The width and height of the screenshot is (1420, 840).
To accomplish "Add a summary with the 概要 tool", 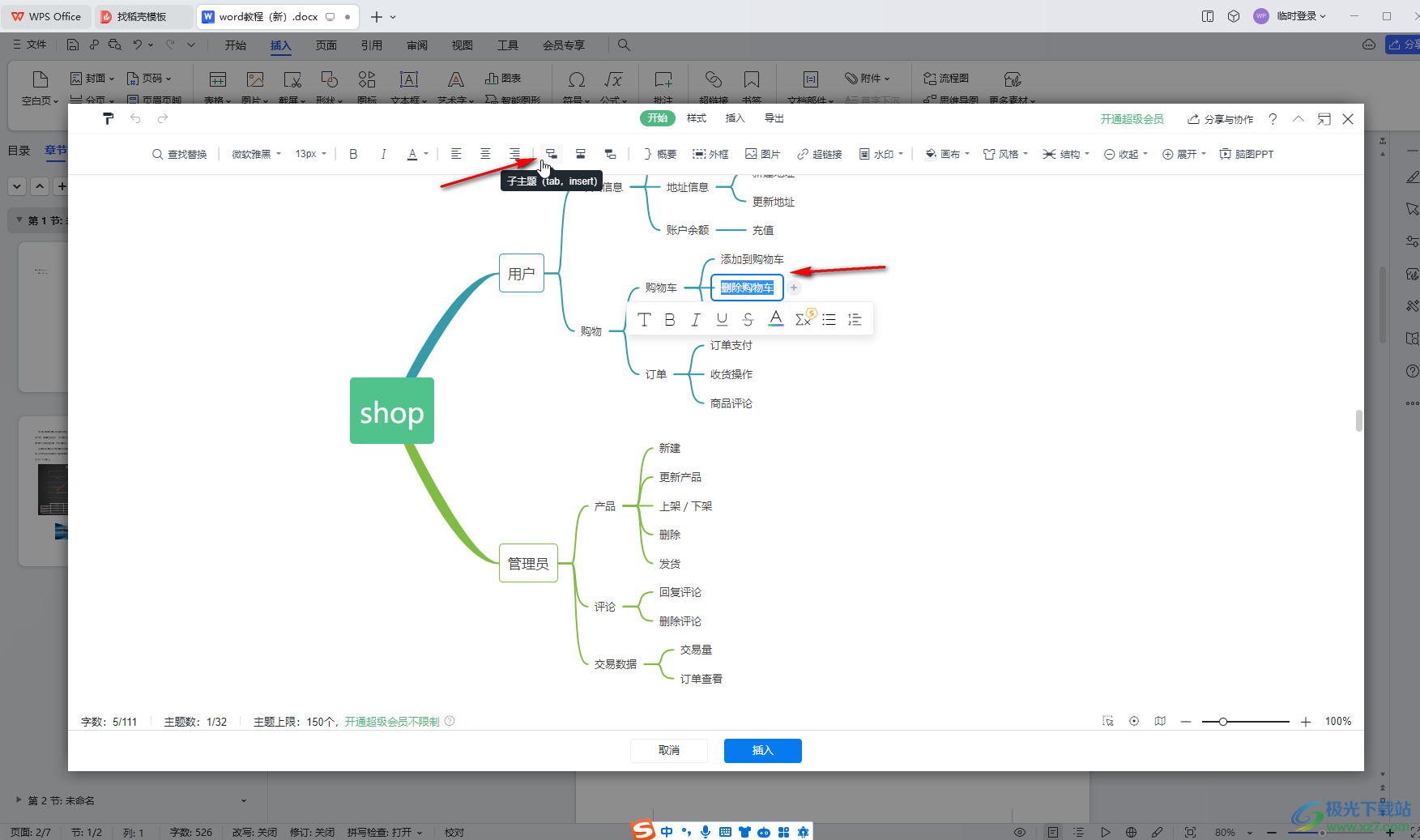I will [659, 154].
